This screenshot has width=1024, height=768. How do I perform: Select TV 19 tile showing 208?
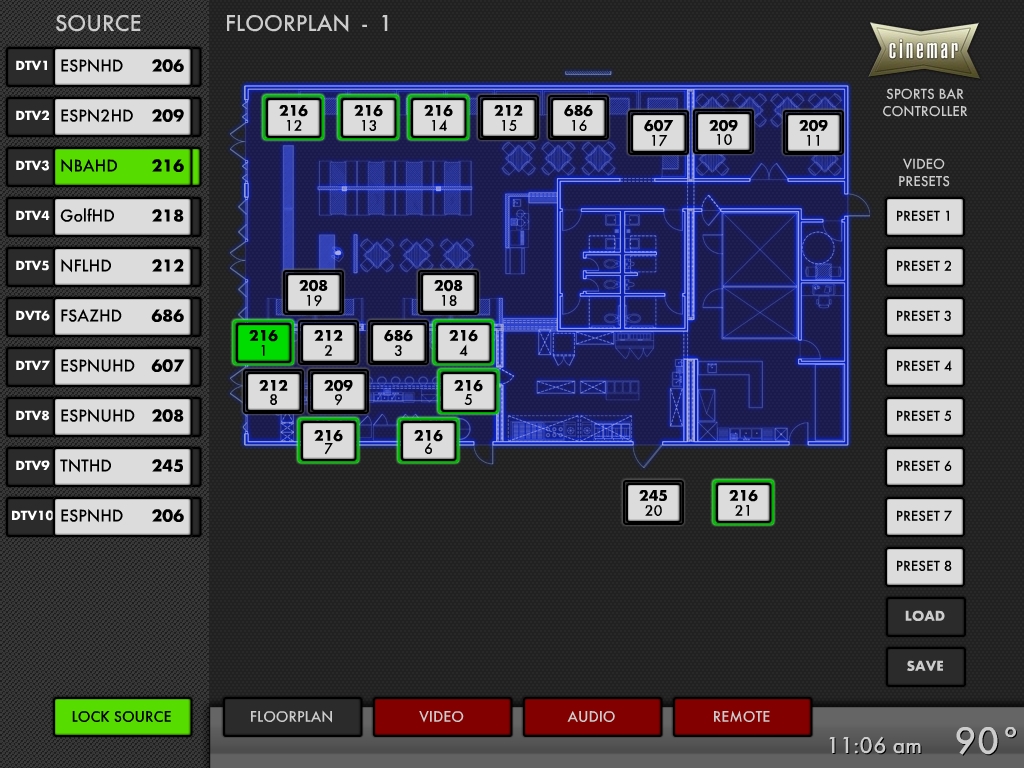tap(313, 293)
